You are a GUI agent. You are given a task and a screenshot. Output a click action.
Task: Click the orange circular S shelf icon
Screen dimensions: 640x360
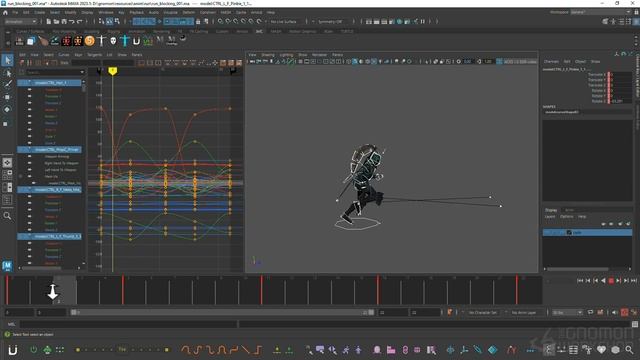89,40
